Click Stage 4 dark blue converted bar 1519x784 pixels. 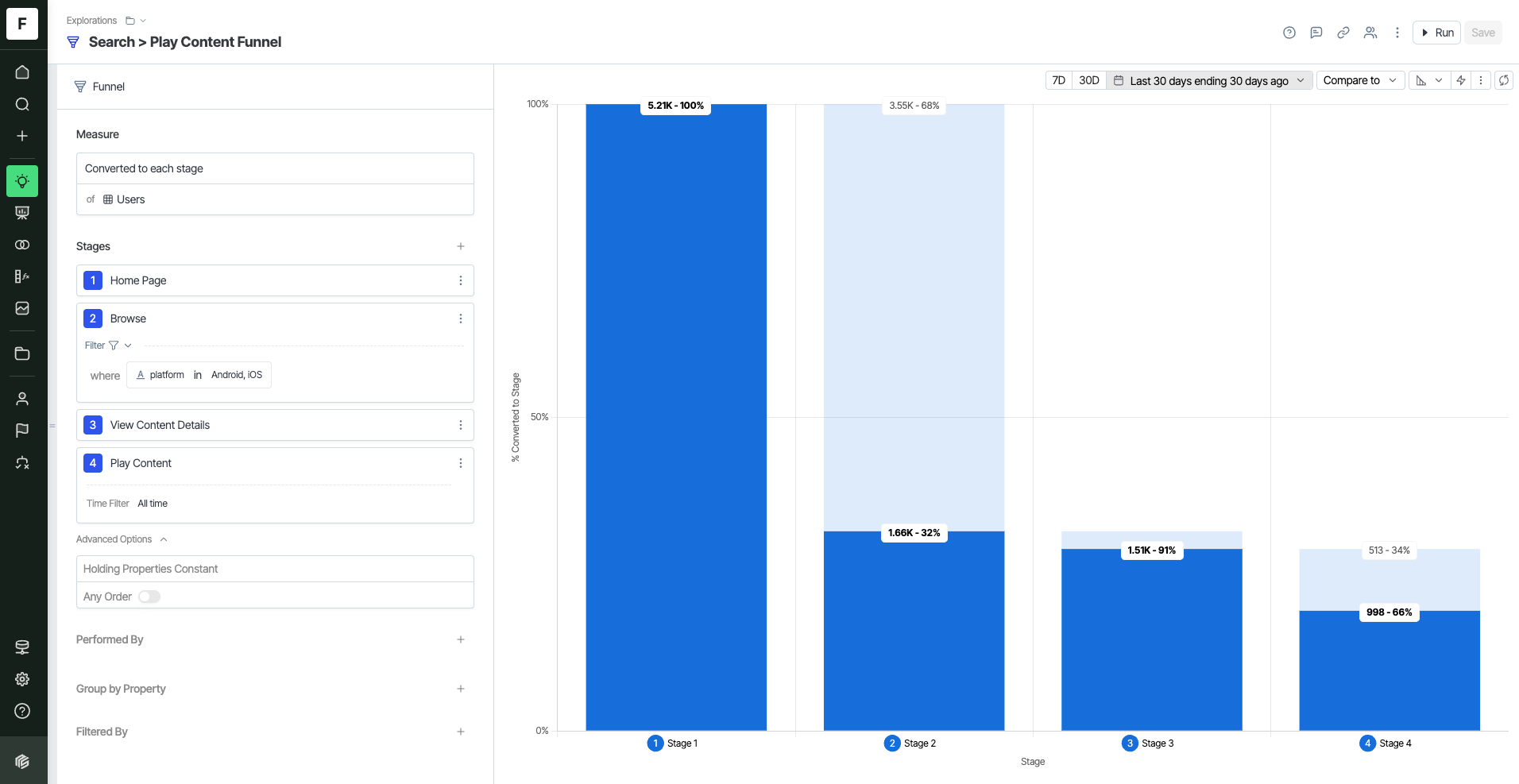tap(1390, 670)
